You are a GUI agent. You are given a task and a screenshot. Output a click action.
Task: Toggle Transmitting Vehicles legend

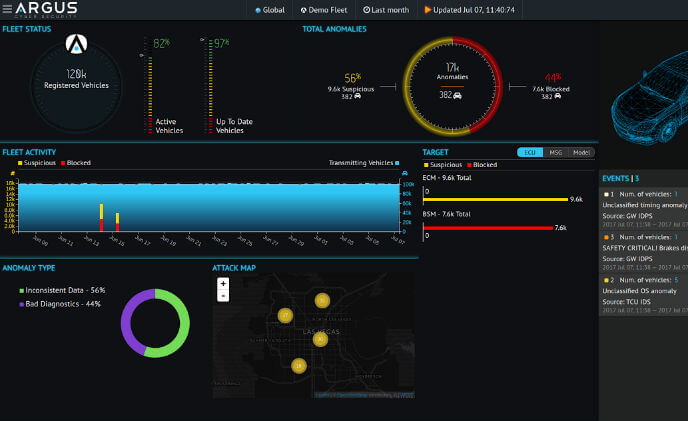click(364, 163)
